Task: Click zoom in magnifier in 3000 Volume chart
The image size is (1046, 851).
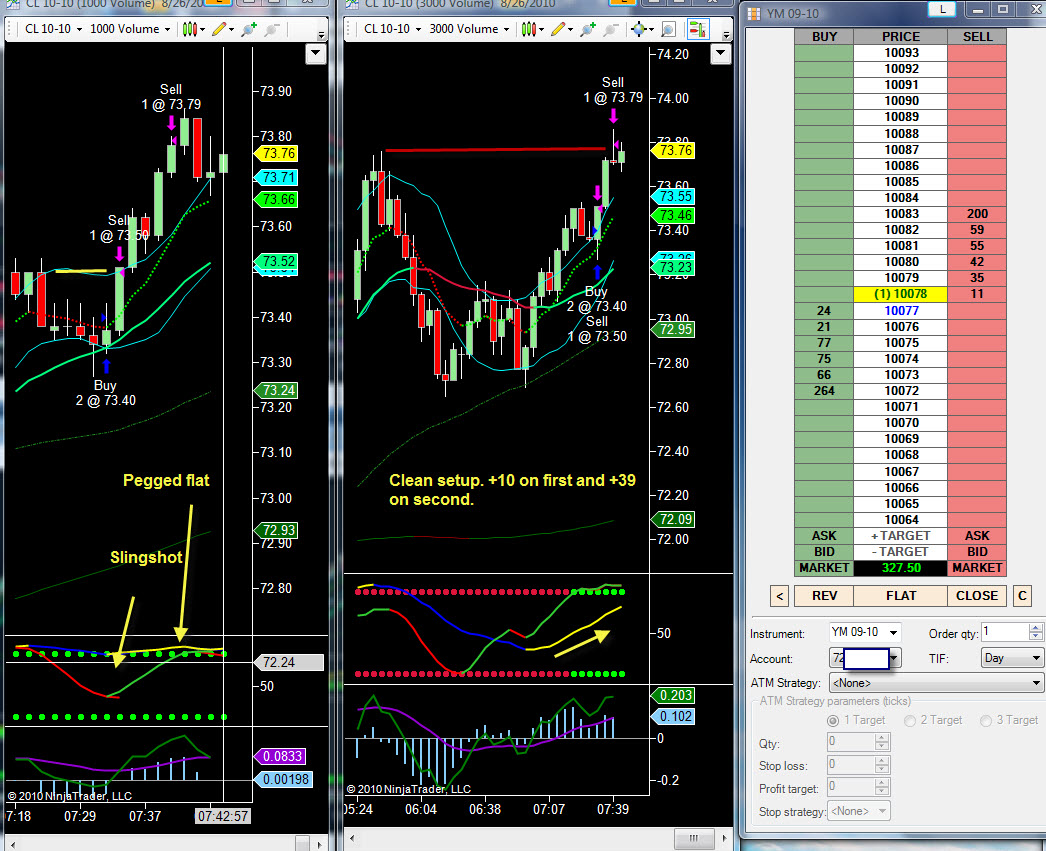Action: coord(588,29)
